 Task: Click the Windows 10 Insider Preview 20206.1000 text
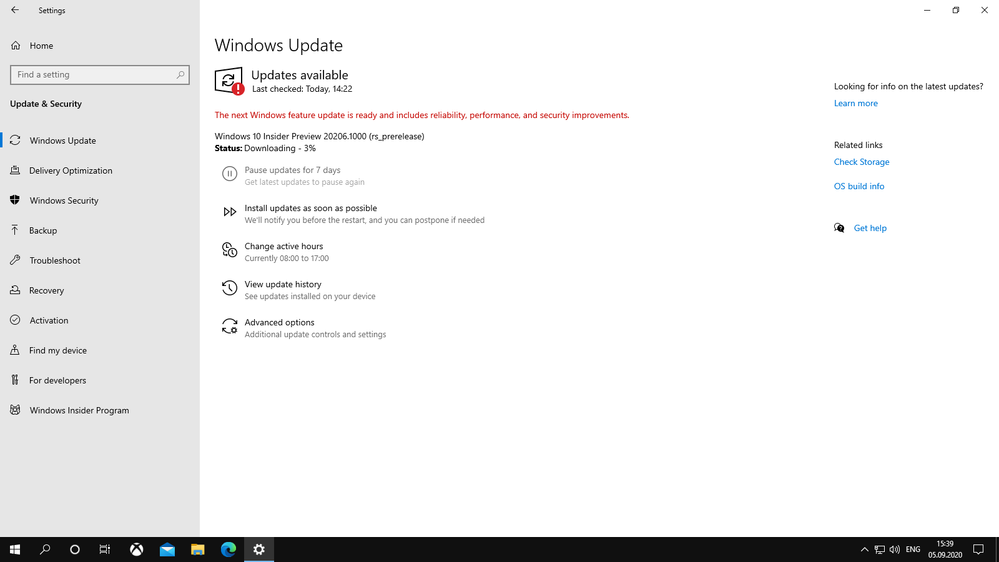coord(319,136)
